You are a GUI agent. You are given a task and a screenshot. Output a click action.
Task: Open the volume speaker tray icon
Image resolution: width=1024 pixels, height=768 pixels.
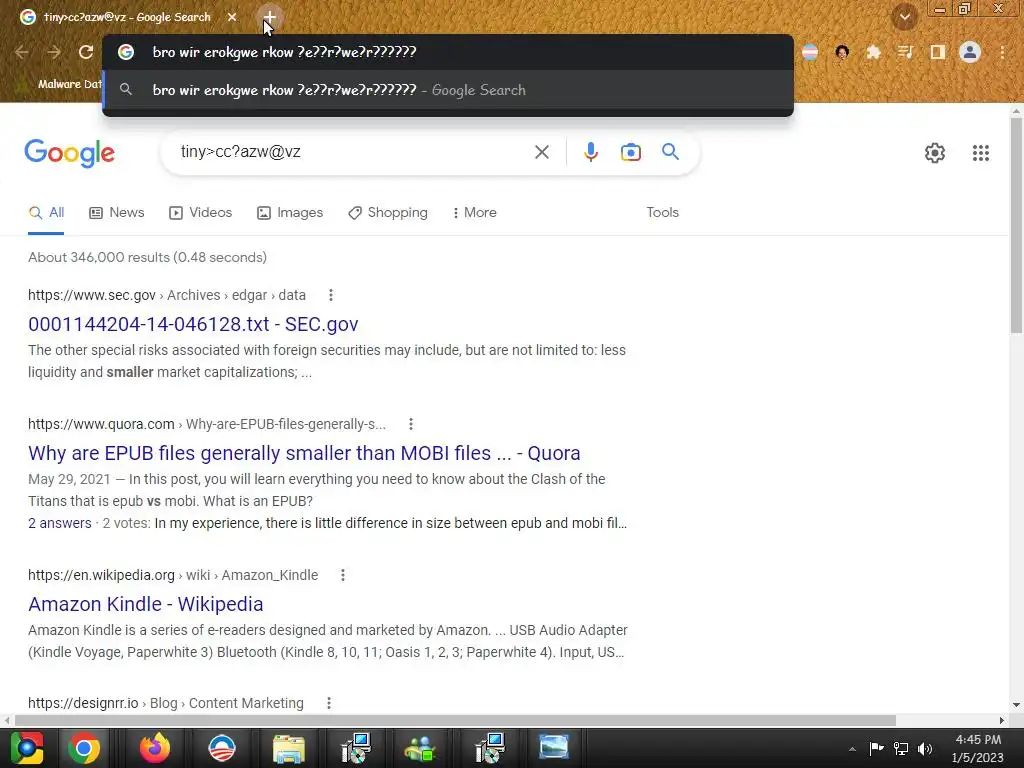pos(925,748)
